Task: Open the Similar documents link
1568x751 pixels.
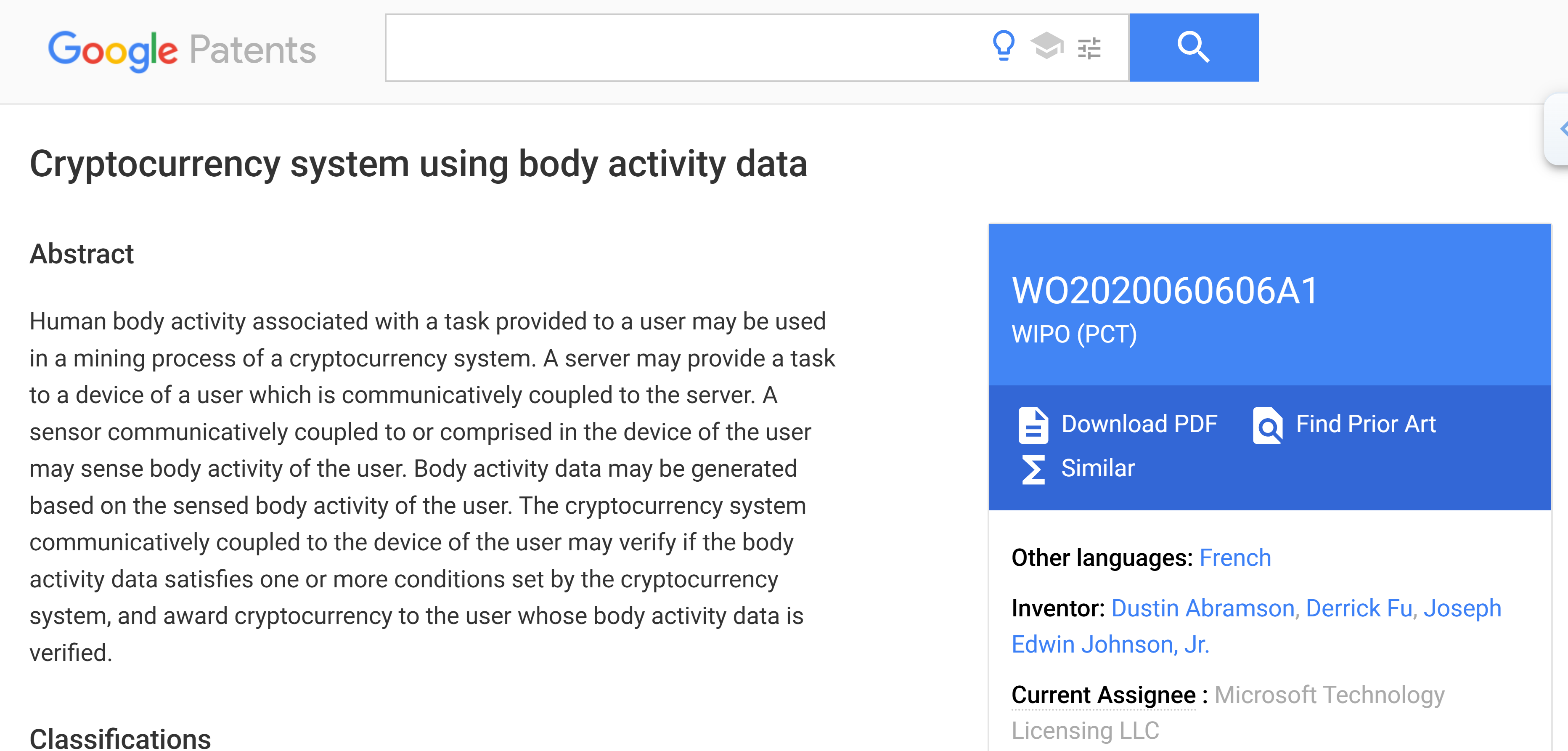Action: [1097, 468]
